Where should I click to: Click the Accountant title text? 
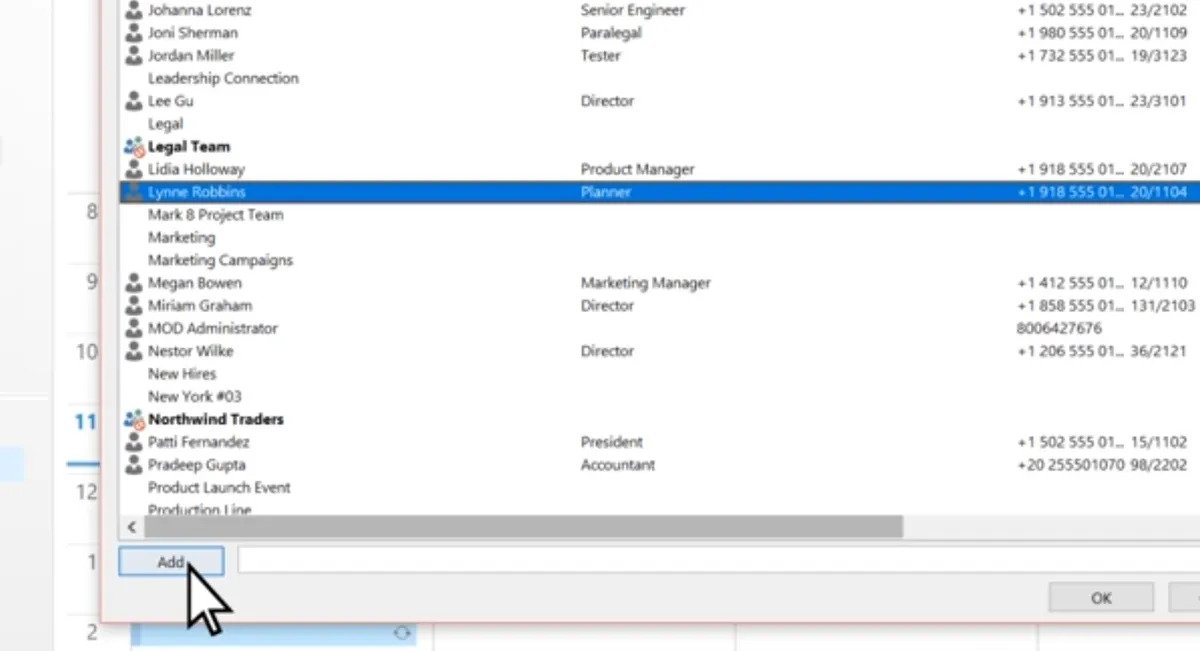tap(618, 465)
